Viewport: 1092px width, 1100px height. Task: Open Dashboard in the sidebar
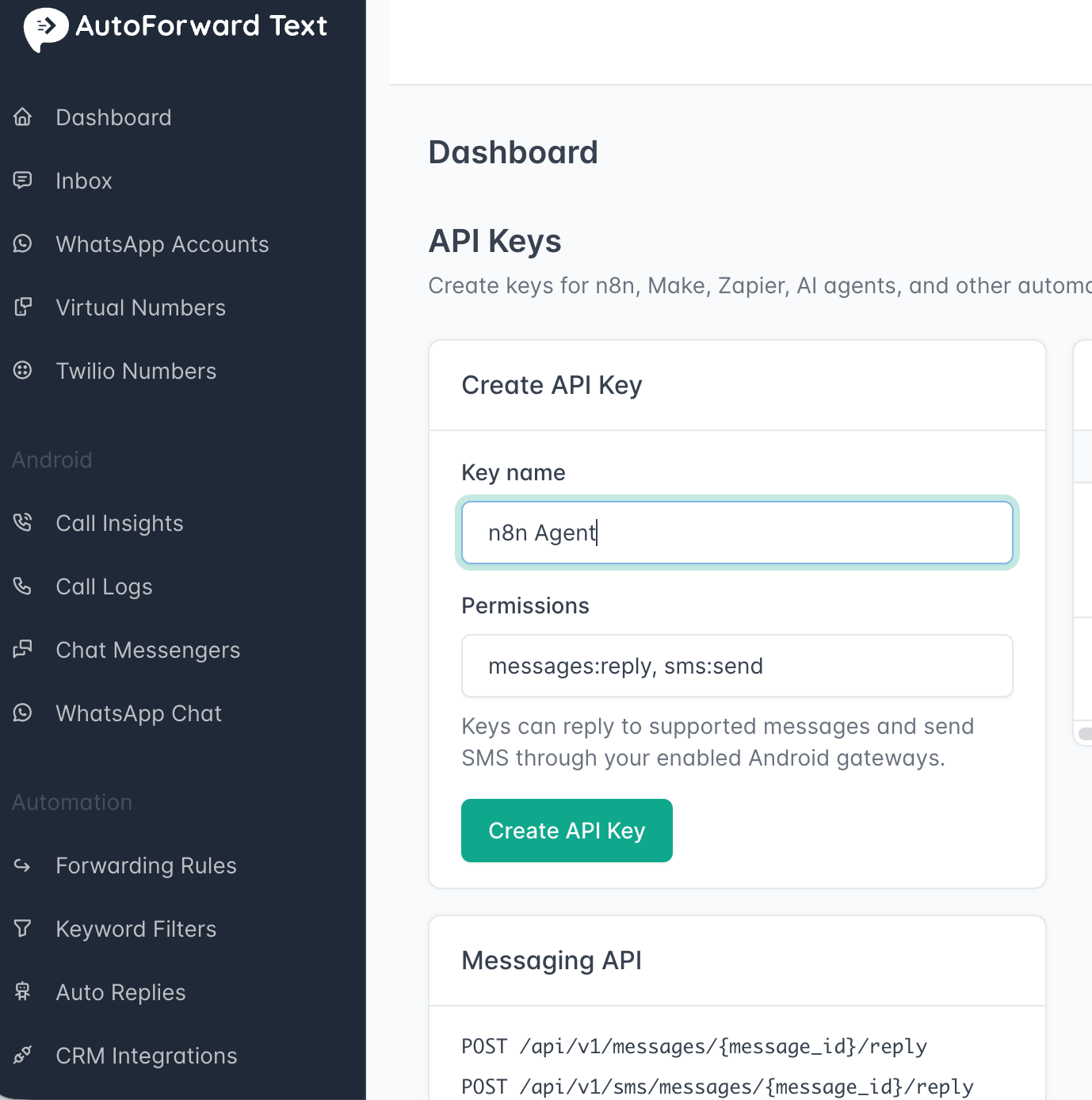click(113, 117)
